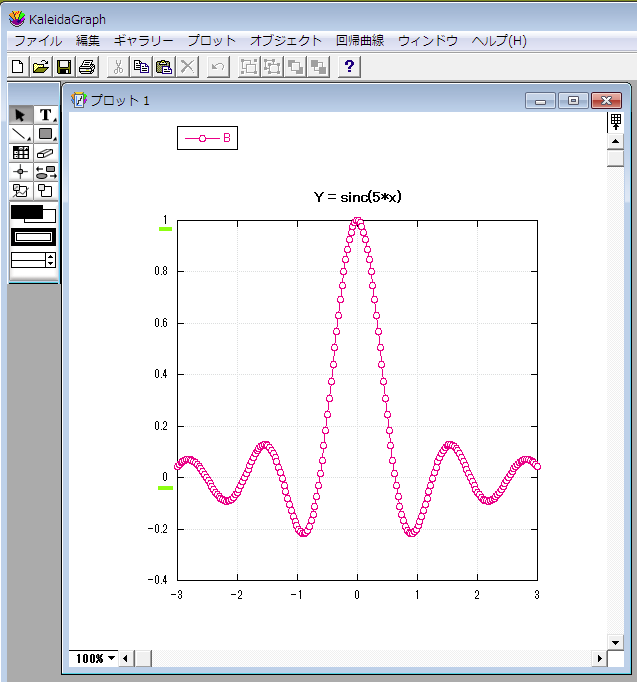
Task: Select the Table tool
Action: click(x=21, y=153)
